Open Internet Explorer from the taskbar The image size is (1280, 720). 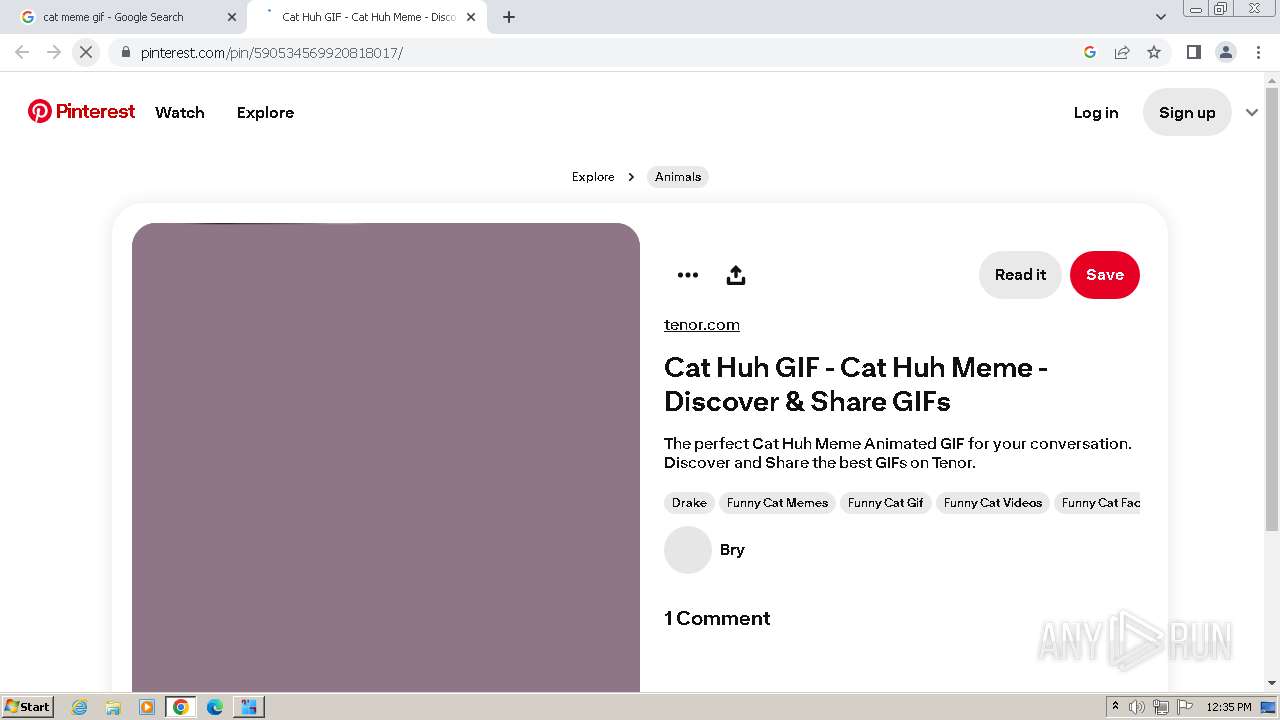pyautogui.click(x=80, y=707)
